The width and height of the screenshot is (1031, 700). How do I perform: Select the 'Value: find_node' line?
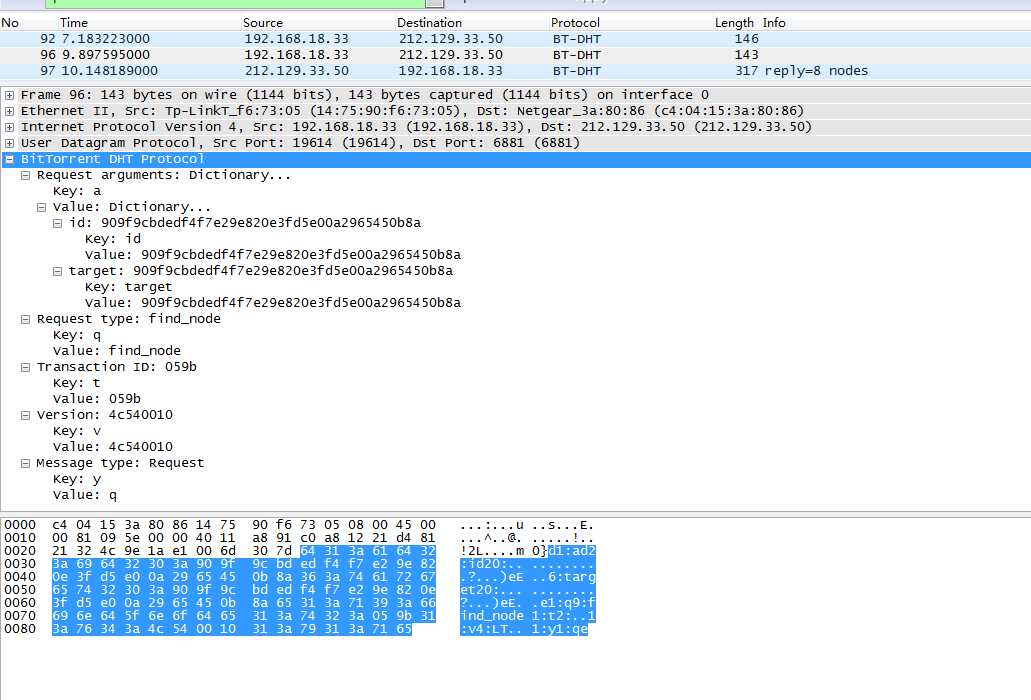pyautogui.click(x=116, y=351)
